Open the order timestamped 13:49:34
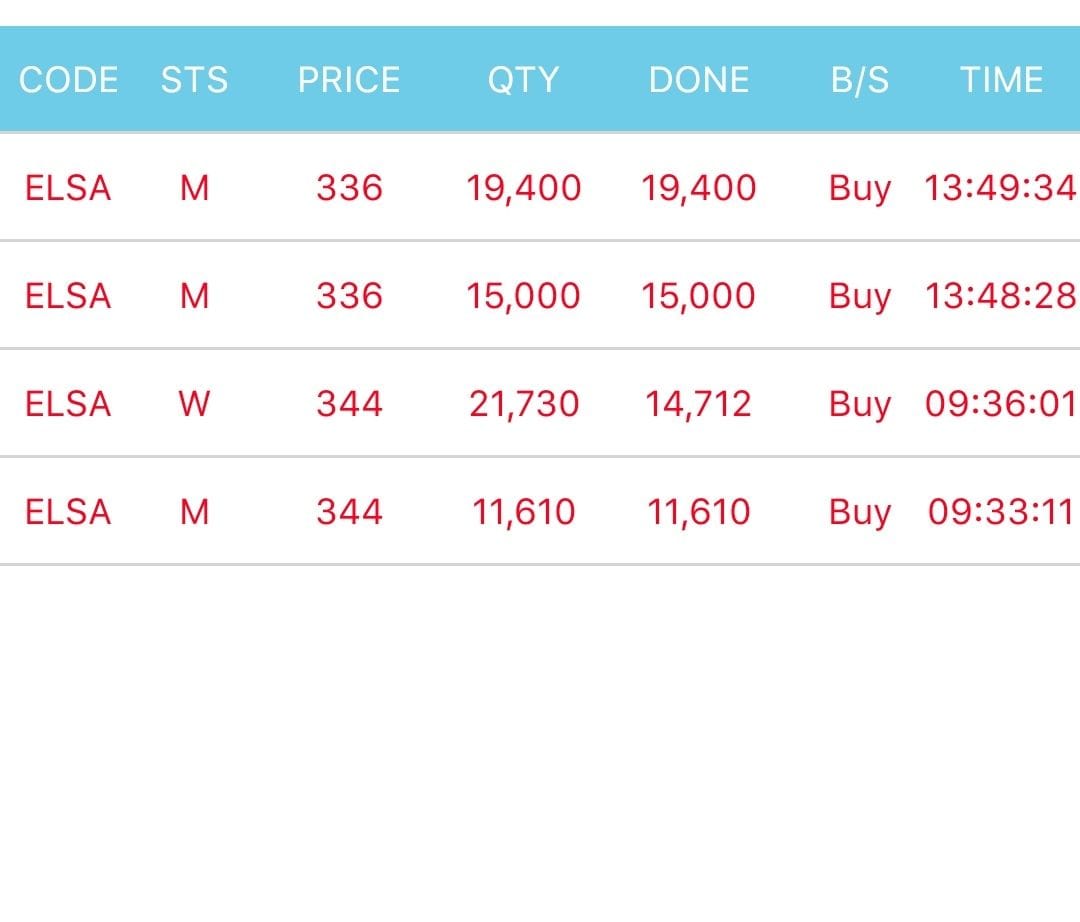 coord(1000,188)
